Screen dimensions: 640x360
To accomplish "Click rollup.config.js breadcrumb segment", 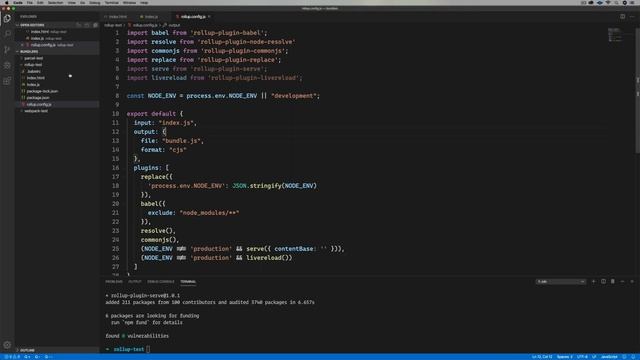I will 145,25.
